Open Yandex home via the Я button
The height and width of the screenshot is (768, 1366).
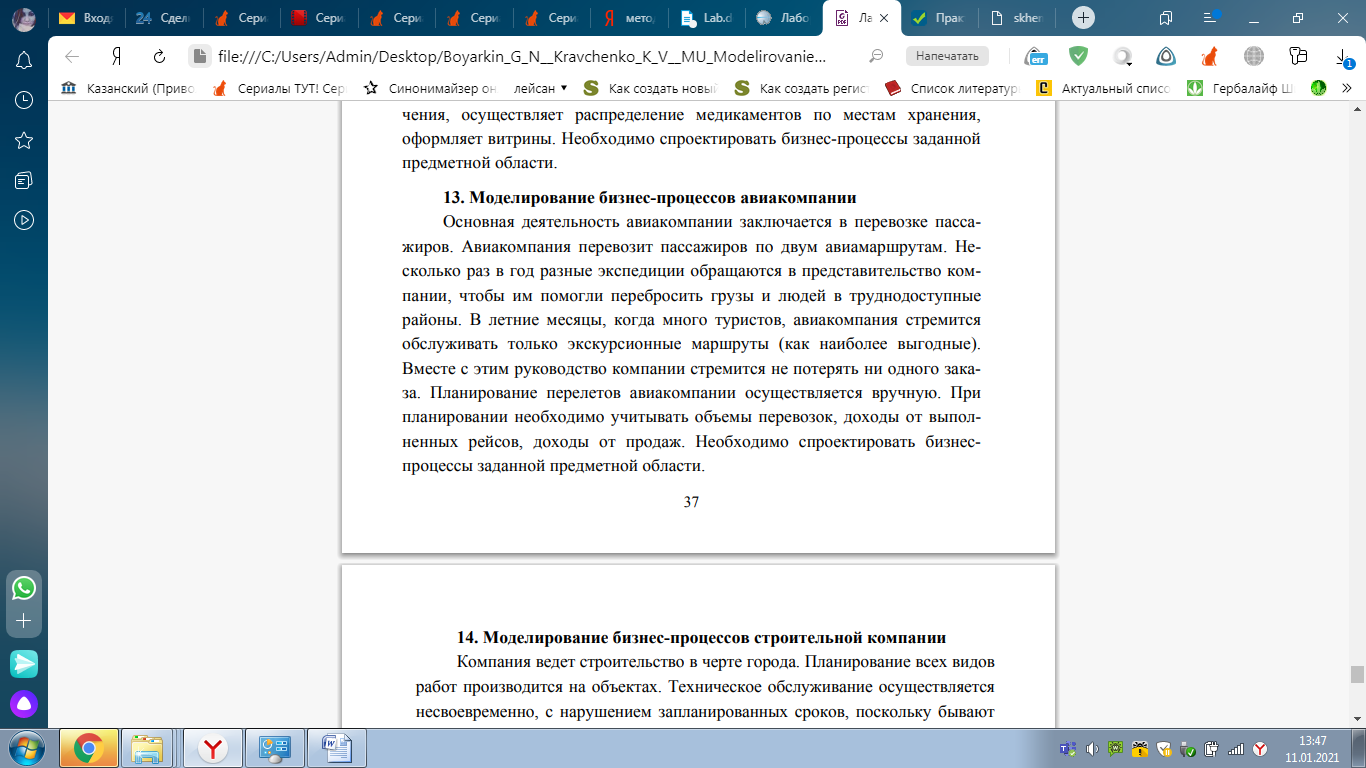click(x=116, y=56)
